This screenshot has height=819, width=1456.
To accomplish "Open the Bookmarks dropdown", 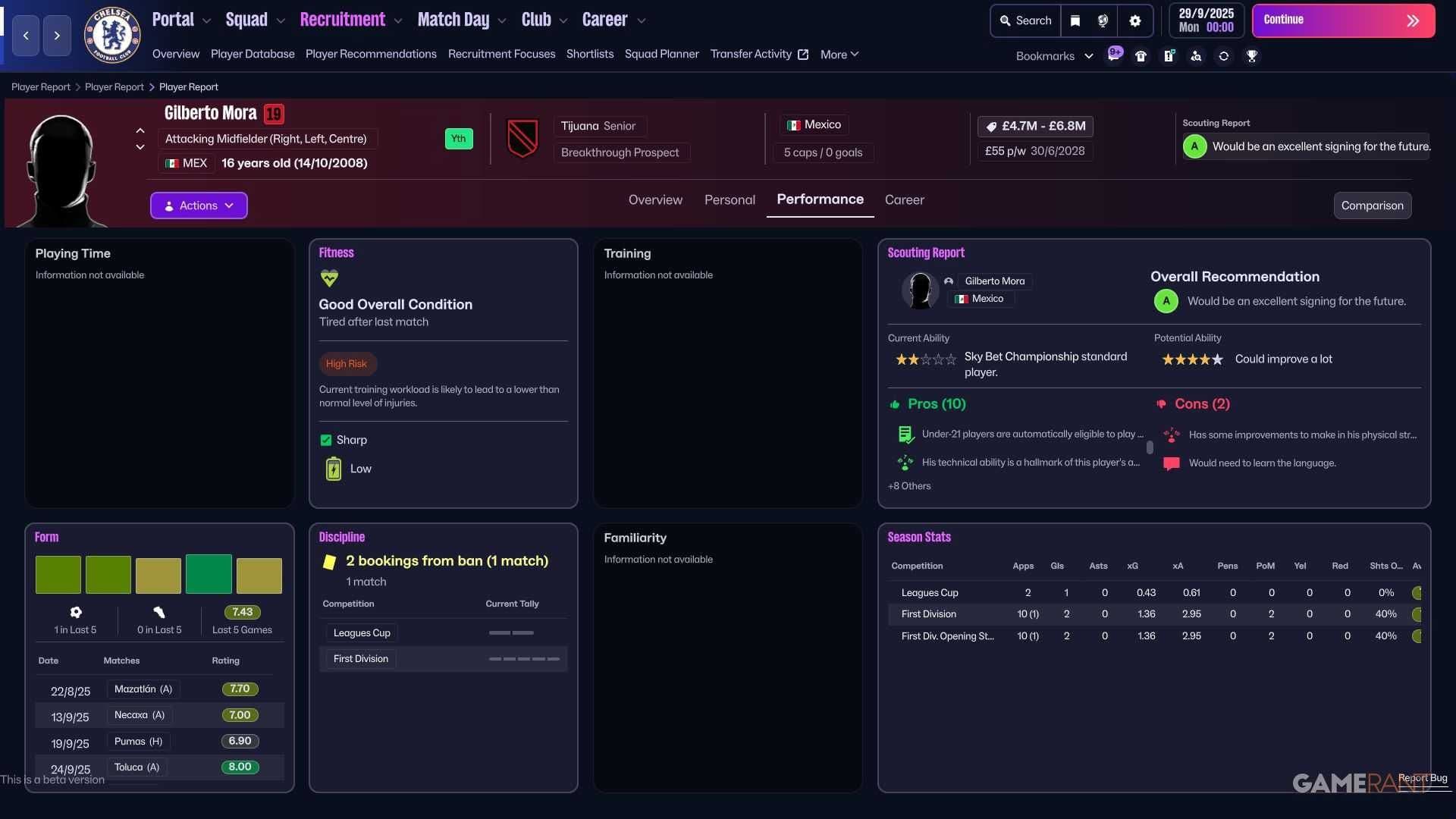I will click(x=1054, y=56).
